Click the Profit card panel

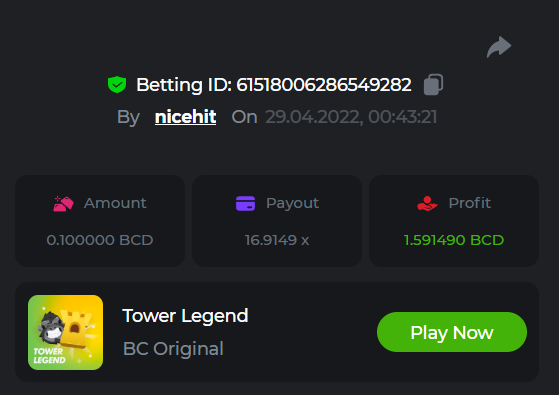click(x=454, y=221)
